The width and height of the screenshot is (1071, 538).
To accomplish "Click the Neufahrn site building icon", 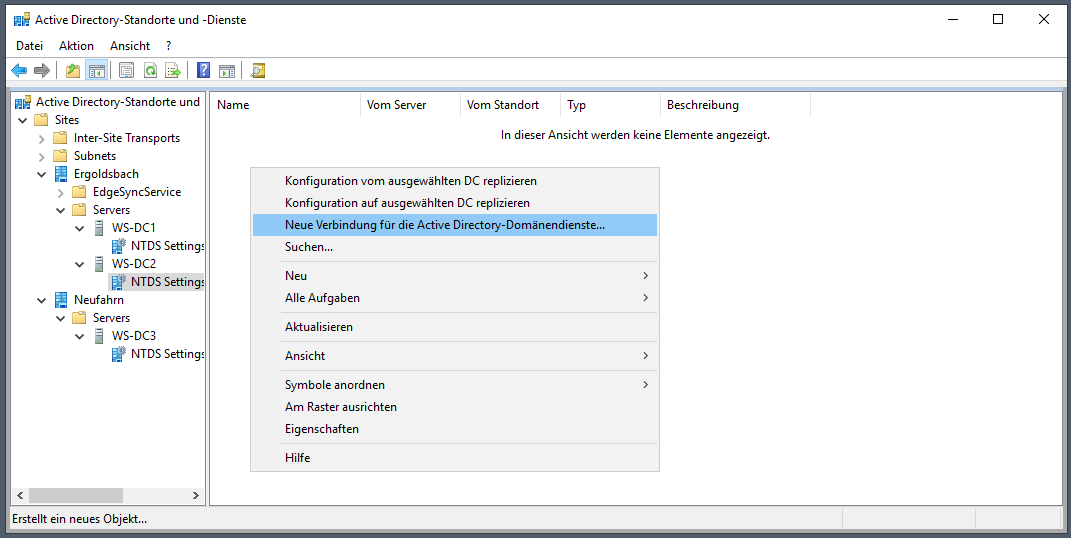I will coord(61,300).
